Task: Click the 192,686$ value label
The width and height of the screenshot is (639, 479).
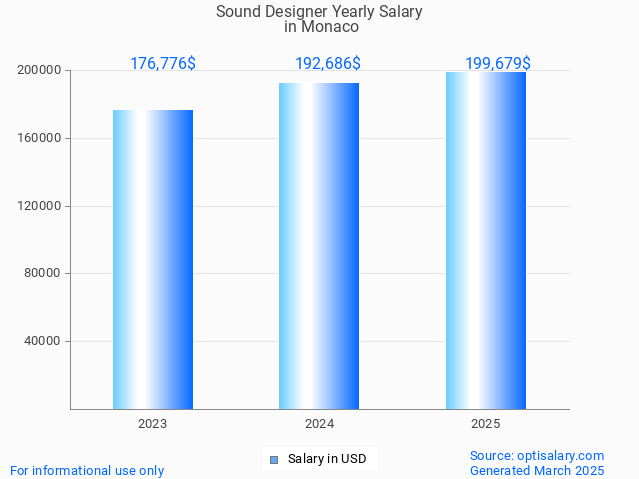Action: (x=328, y=63)
